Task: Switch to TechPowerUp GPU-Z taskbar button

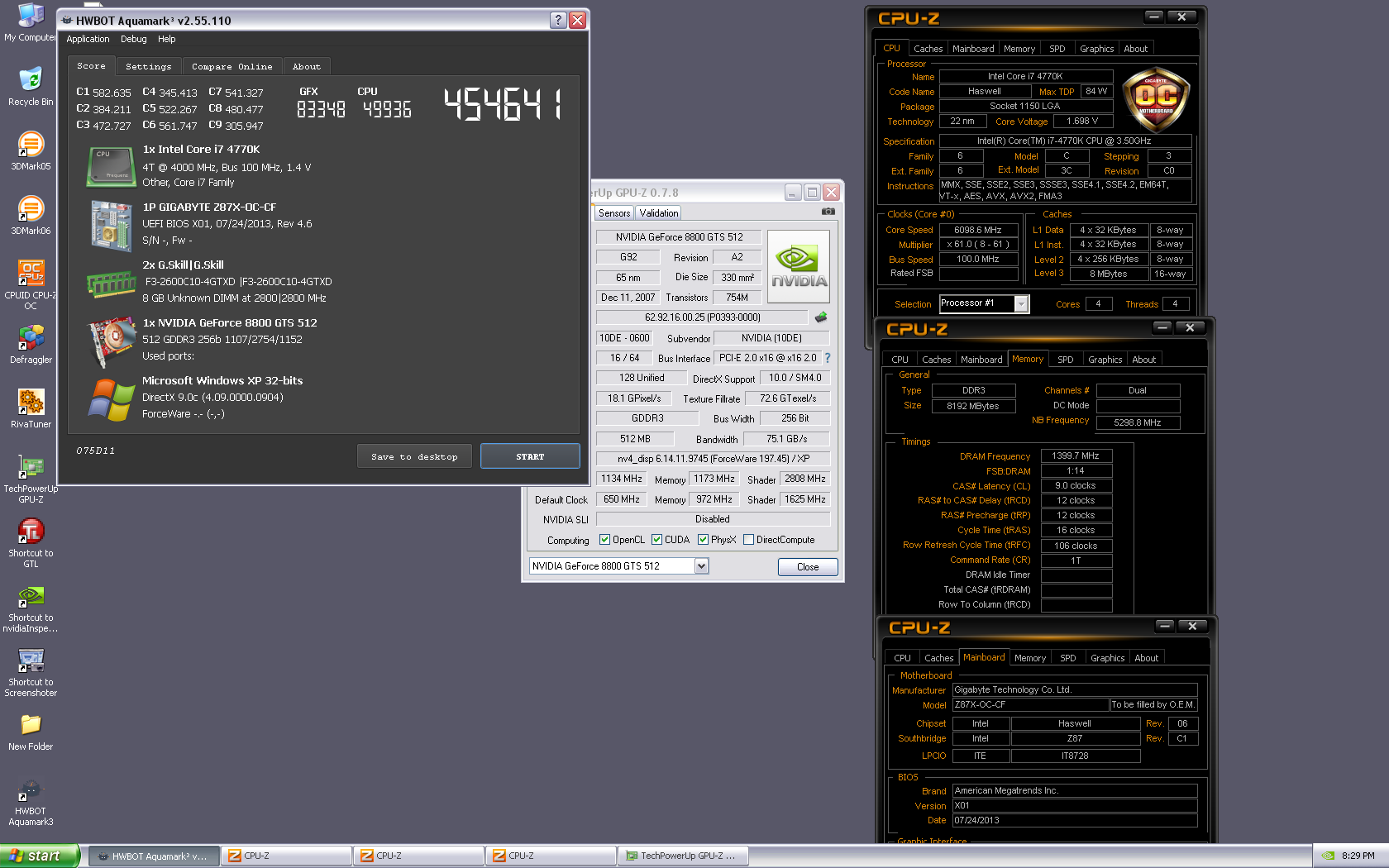Action: click(x=683, y=856)
